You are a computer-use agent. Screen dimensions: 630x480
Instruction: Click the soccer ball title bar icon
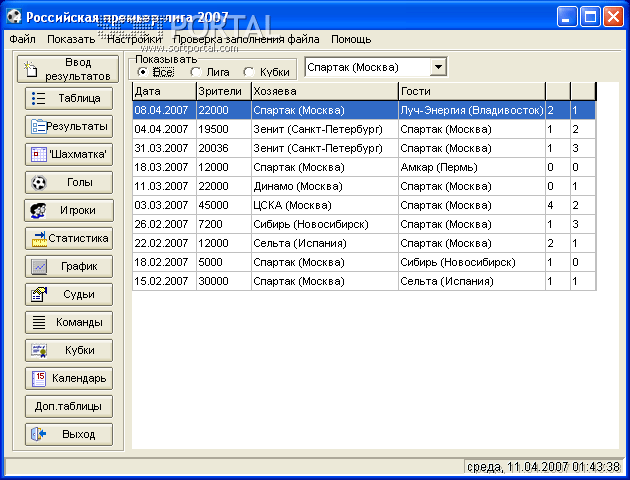point(14,16)
